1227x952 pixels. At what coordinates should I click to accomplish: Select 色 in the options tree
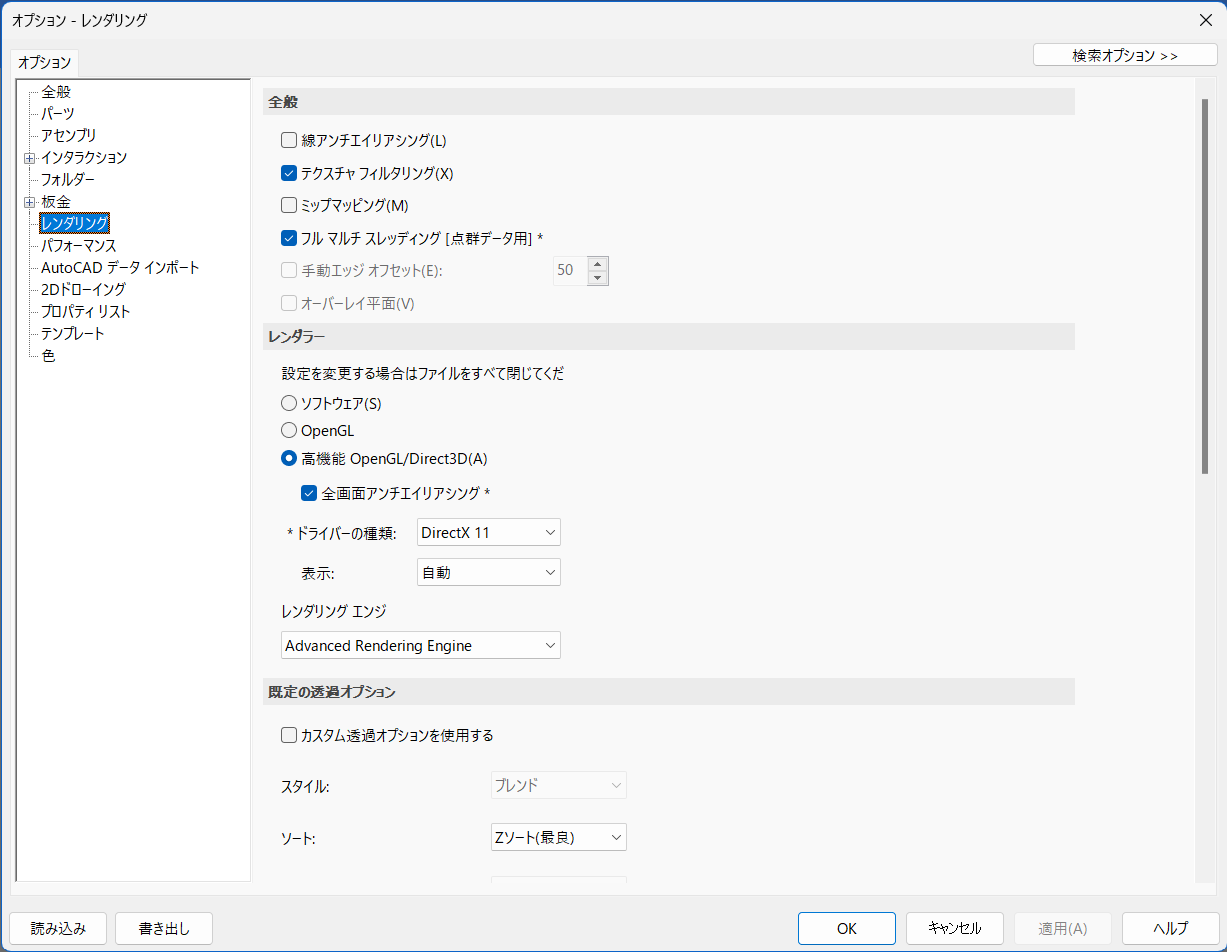pos(47,355)
